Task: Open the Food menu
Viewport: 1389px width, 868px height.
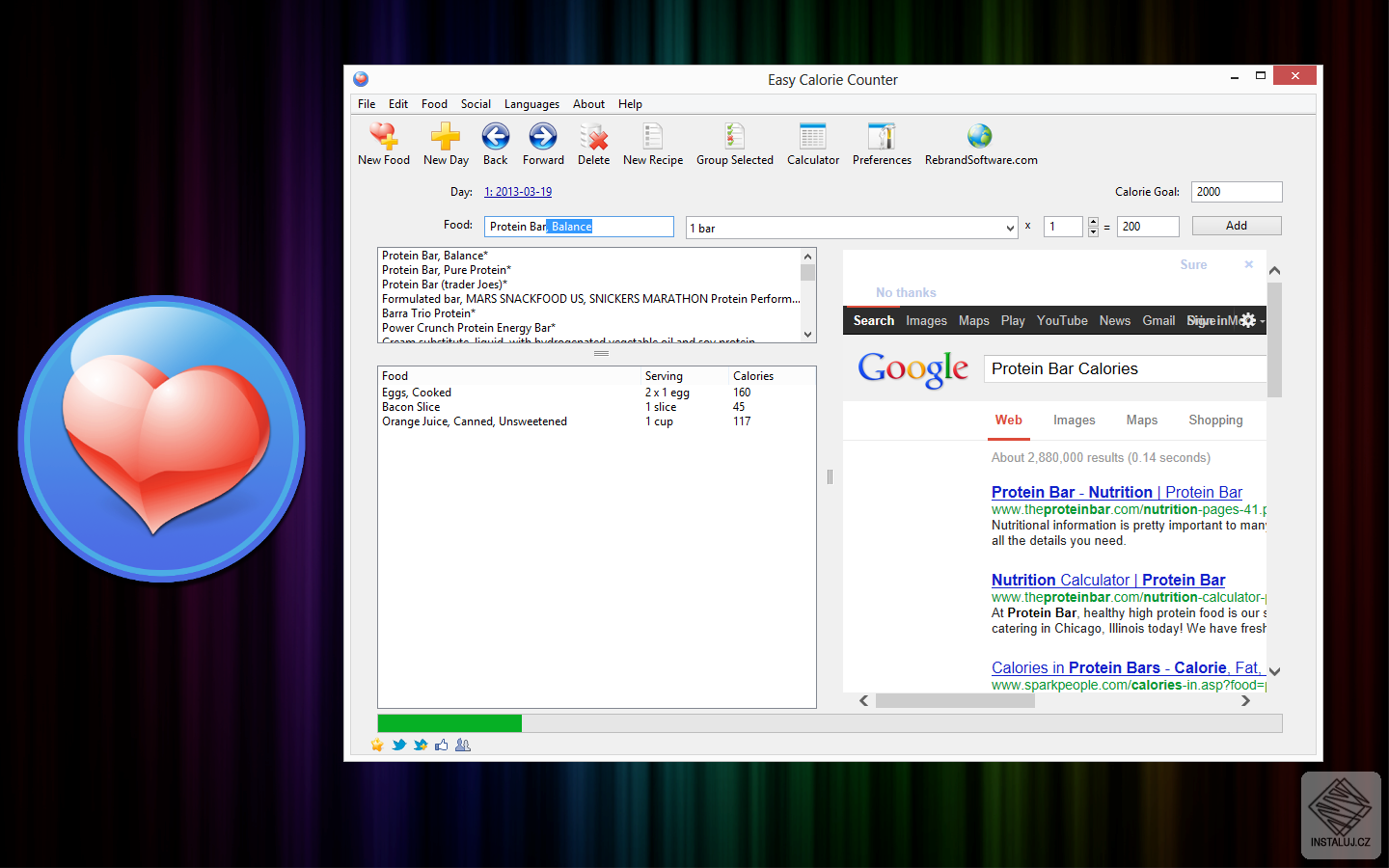Action: pos(434,104)
